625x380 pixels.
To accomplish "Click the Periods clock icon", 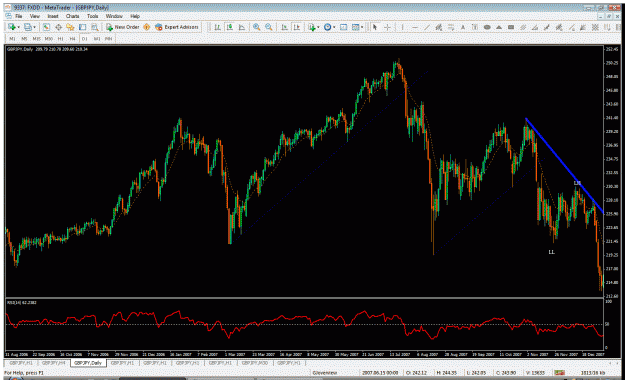I will pos(327,27).
